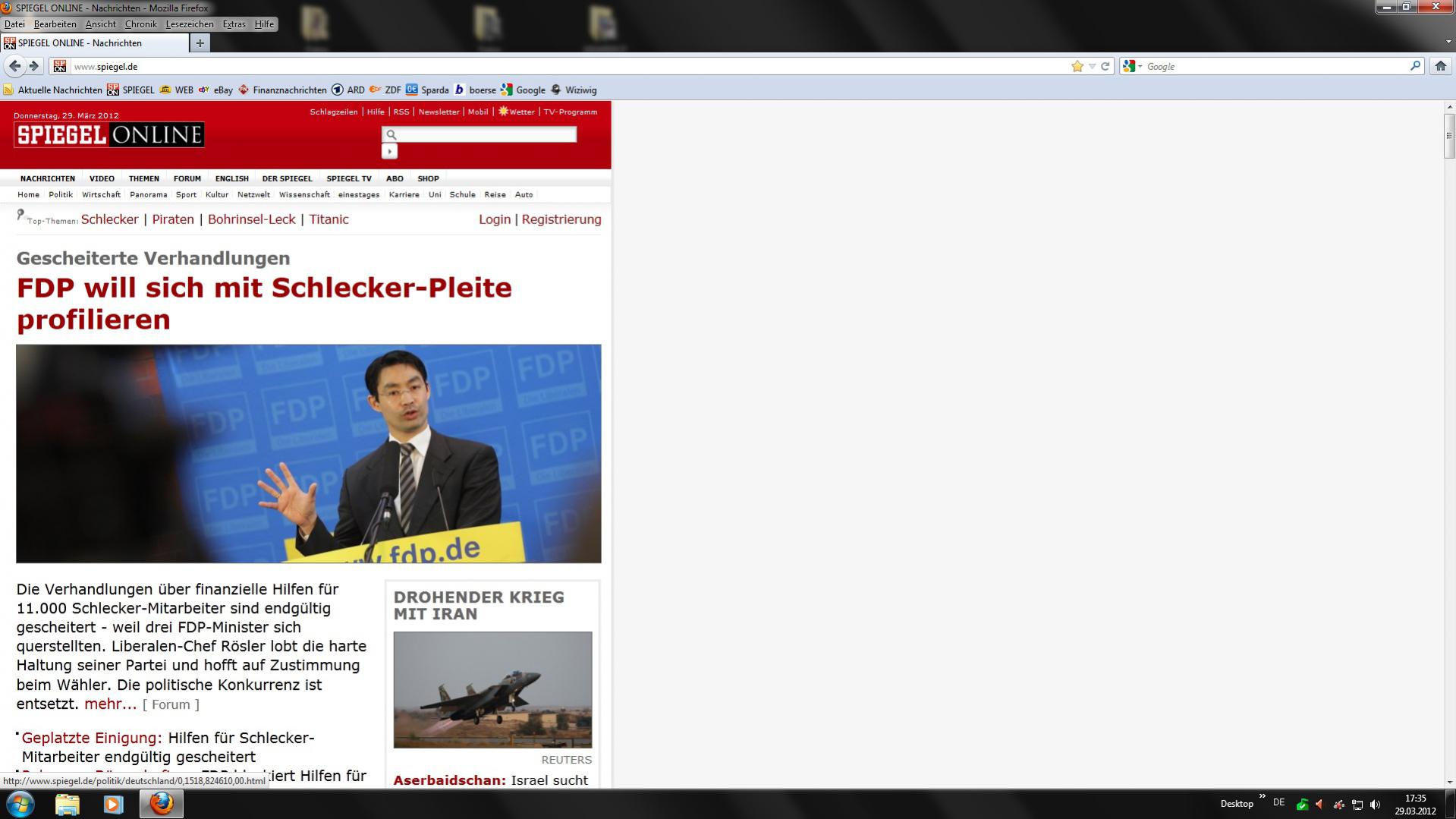Open the Chronik menu
Image resolution: width=1456 pixels, height=819 pixels.
click(x=140, y=24)
